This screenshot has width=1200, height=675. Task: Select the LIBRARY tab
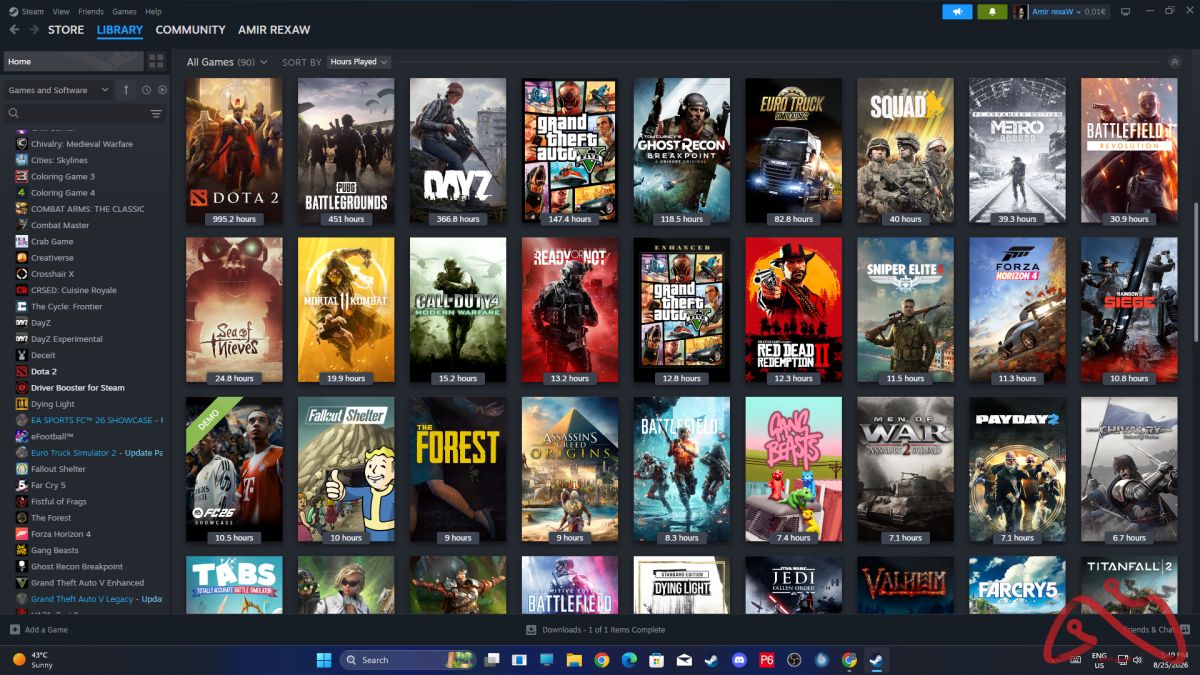pyautogui.click(x=120, y=30)
